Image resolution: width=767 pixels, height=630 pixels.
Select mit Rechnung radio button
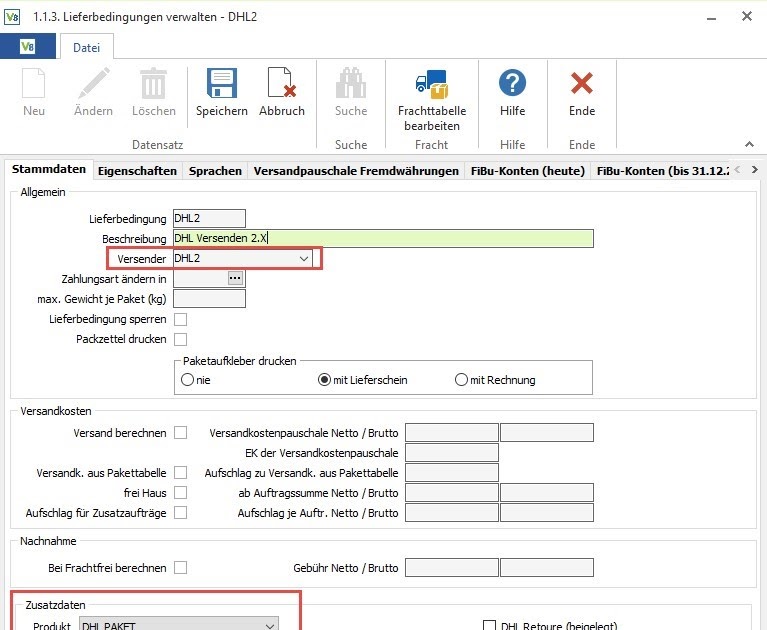(461, 380)
